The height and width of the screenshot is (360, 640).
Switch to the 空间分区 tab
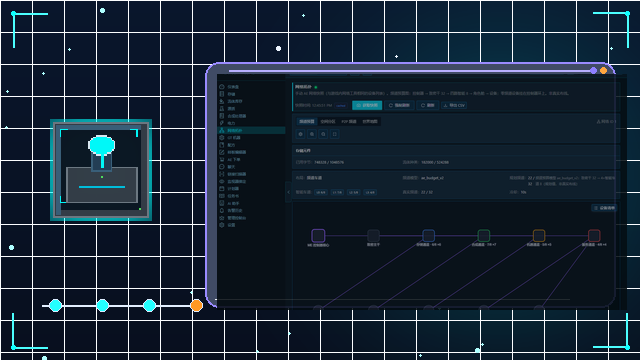click(328, 122)
